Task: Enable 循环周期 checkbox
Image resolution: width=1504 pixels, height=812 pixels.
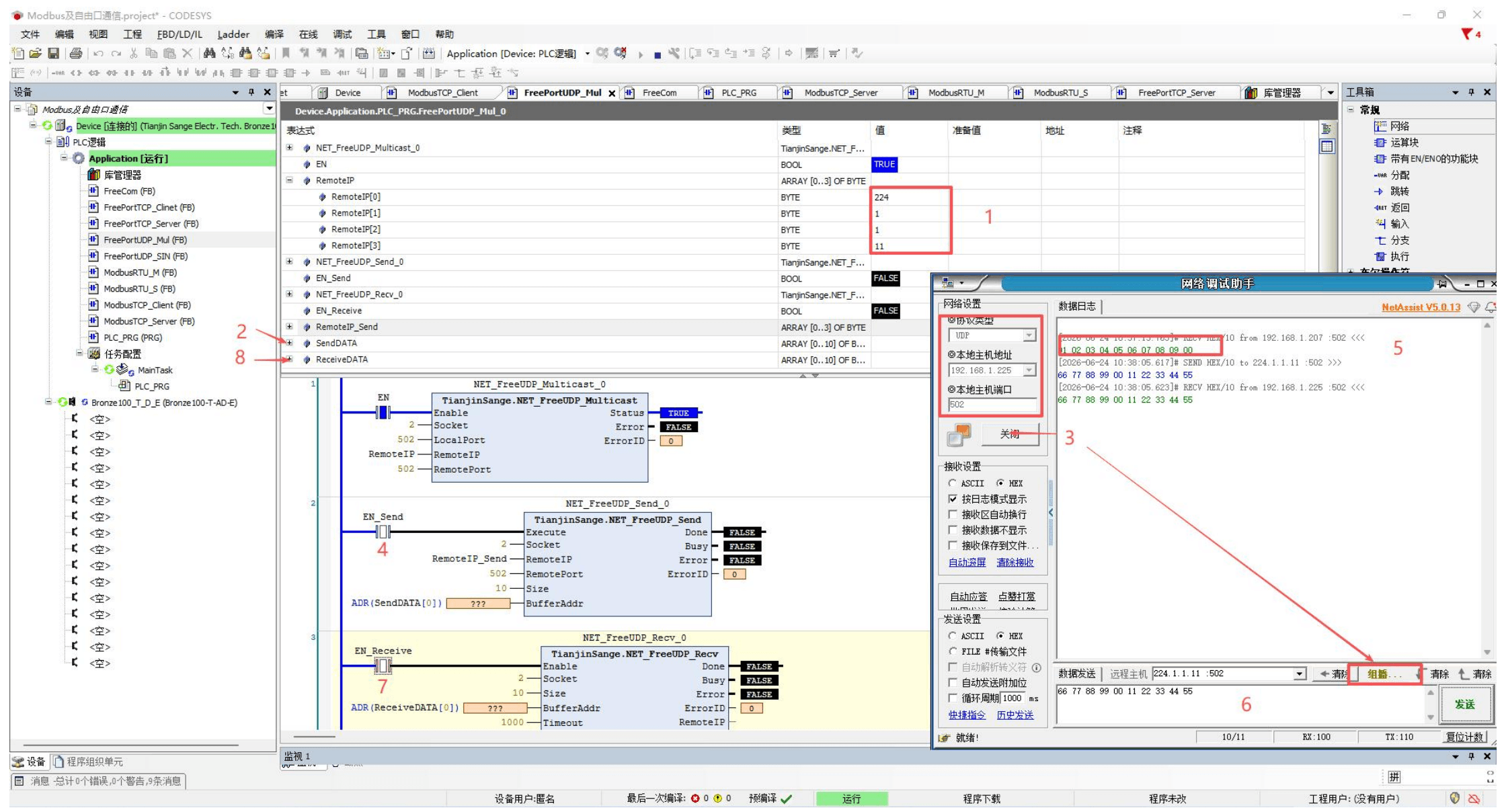Action: (x=953, y=698)
